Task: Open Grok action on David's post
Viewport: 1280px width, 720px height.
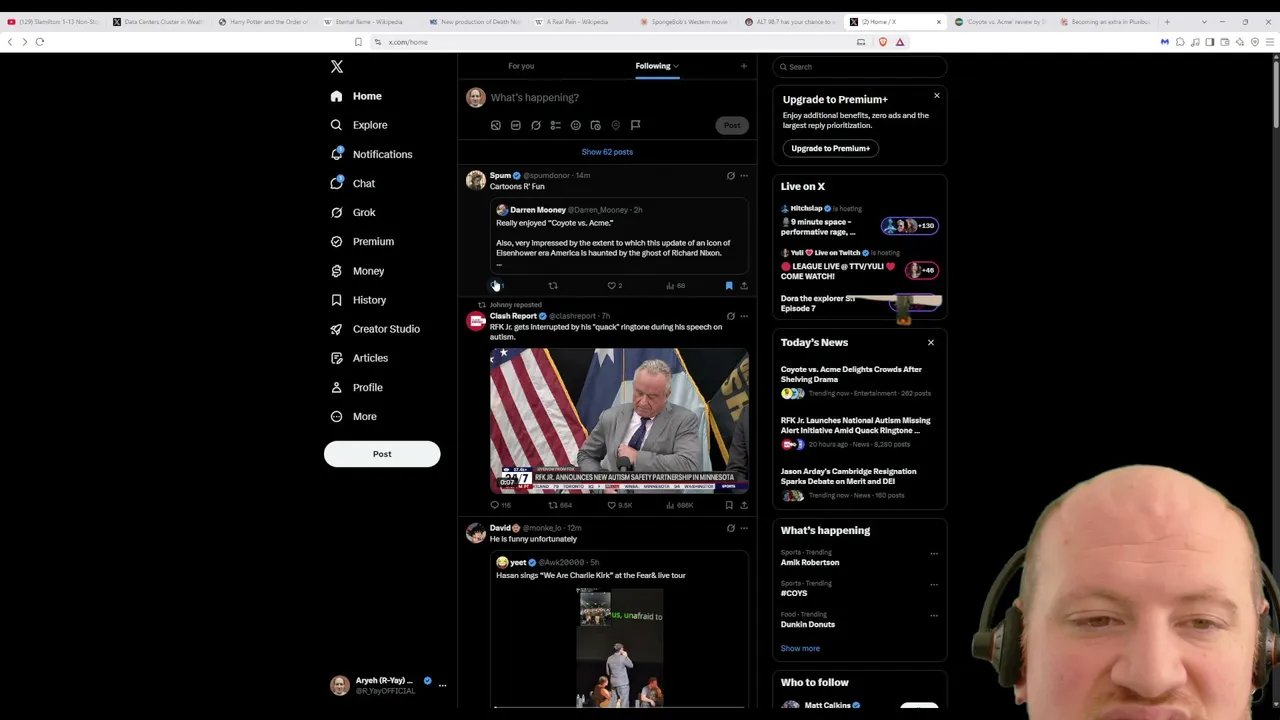Action: coord(730,528)
